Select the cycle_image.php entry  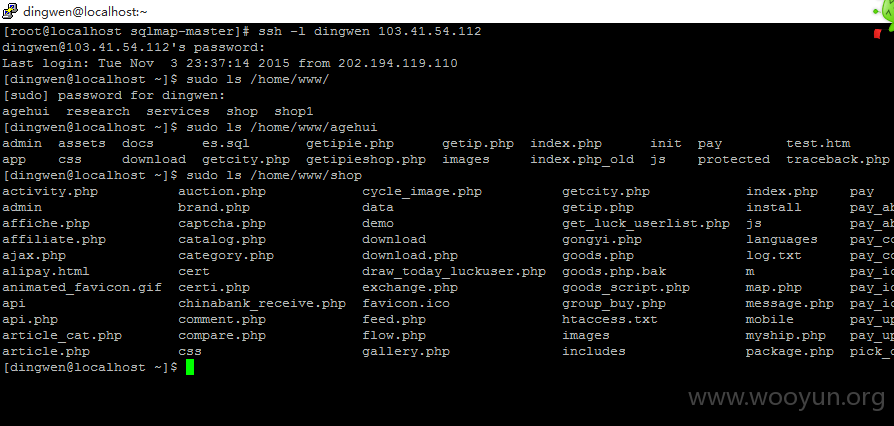point(422,192)
